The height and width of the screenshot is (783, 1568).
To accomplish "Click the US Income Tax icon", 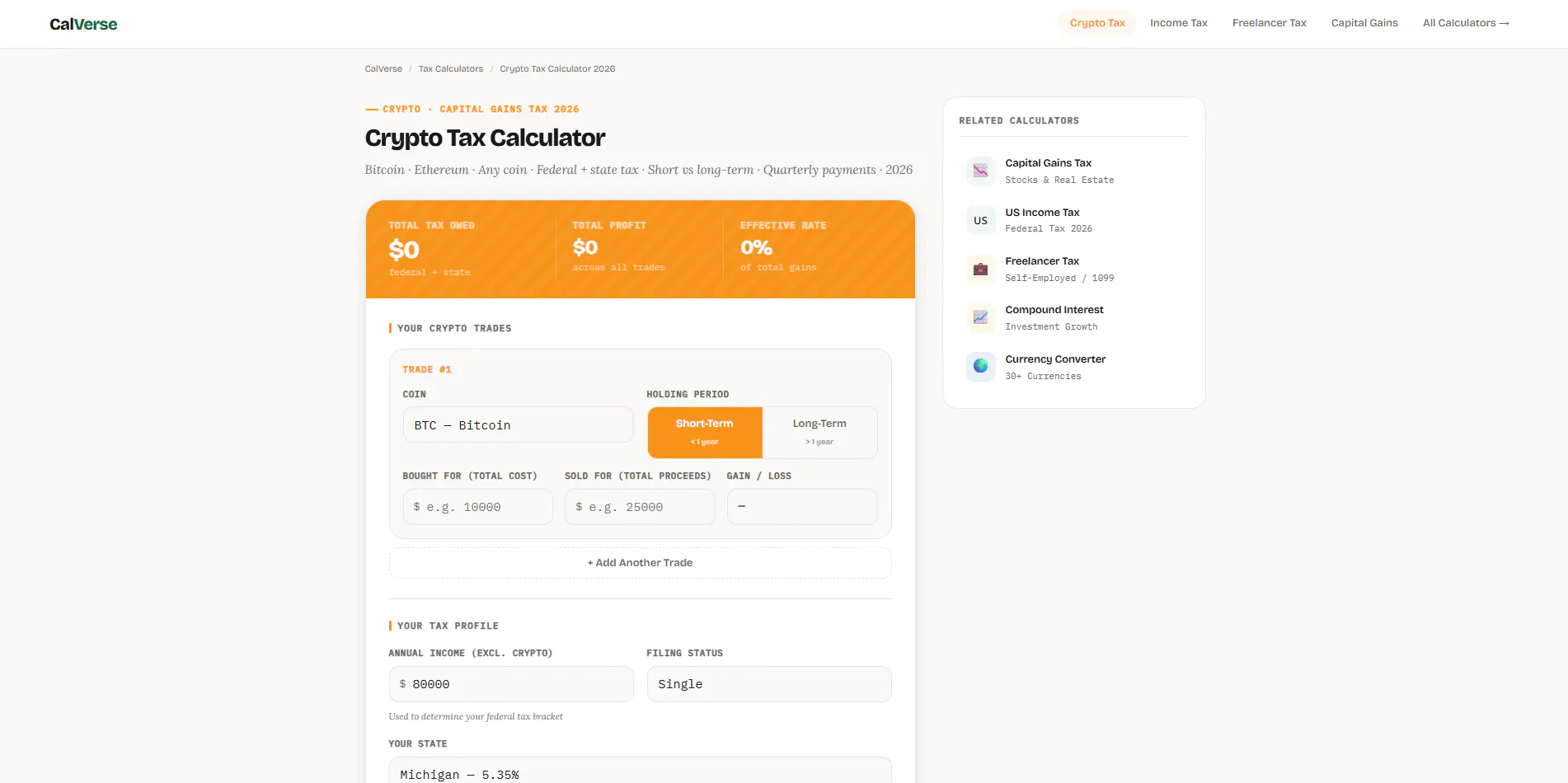I will point(980,220).
